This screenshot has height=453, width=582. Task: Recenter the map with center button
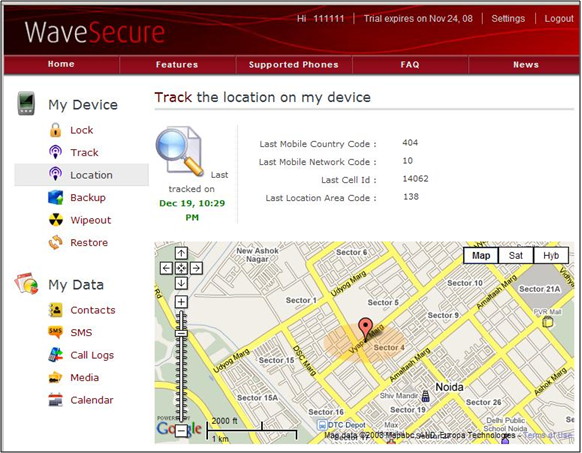tap(181, 268)
